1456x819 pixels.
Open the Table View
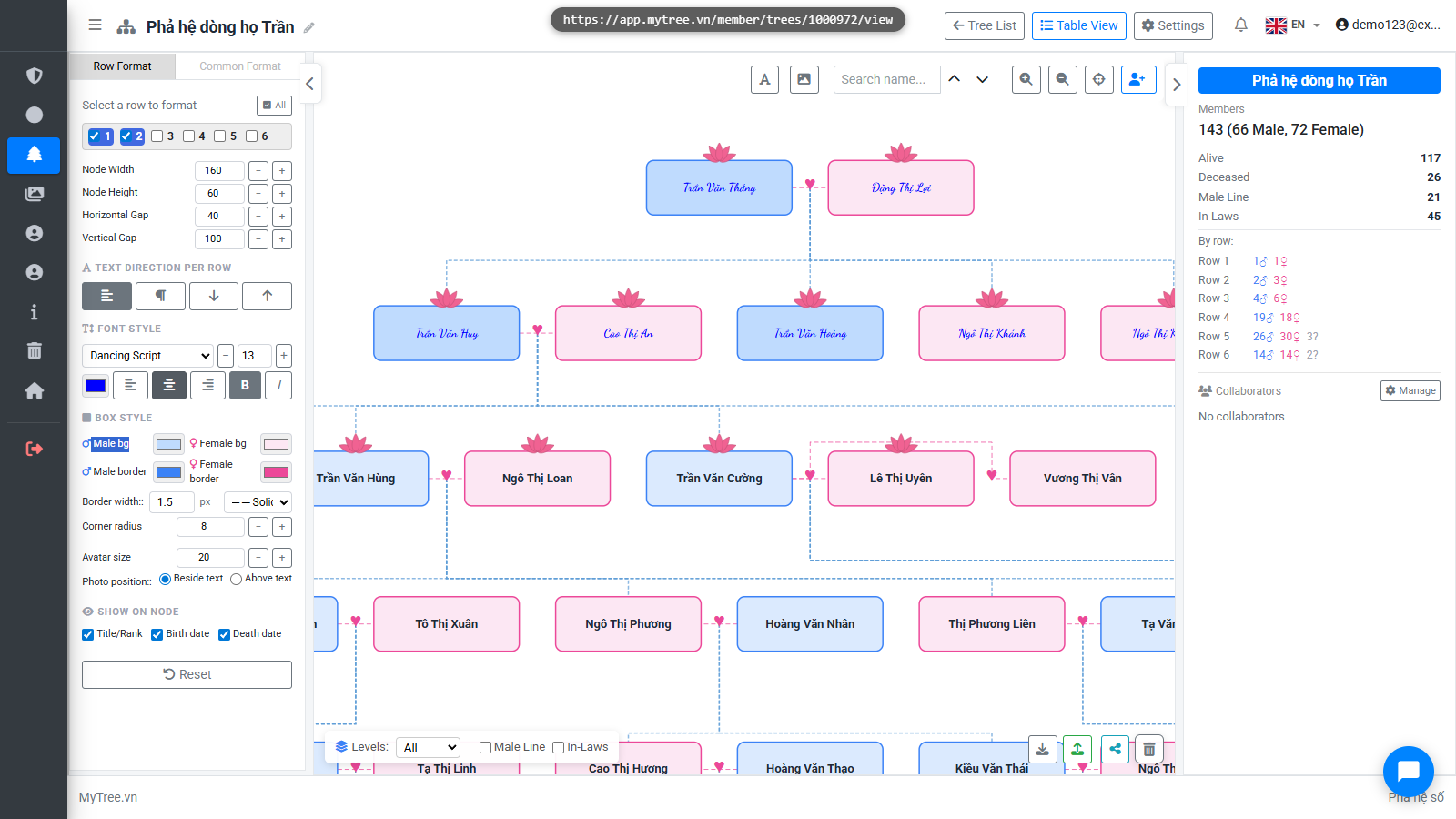pos(1079,25)
